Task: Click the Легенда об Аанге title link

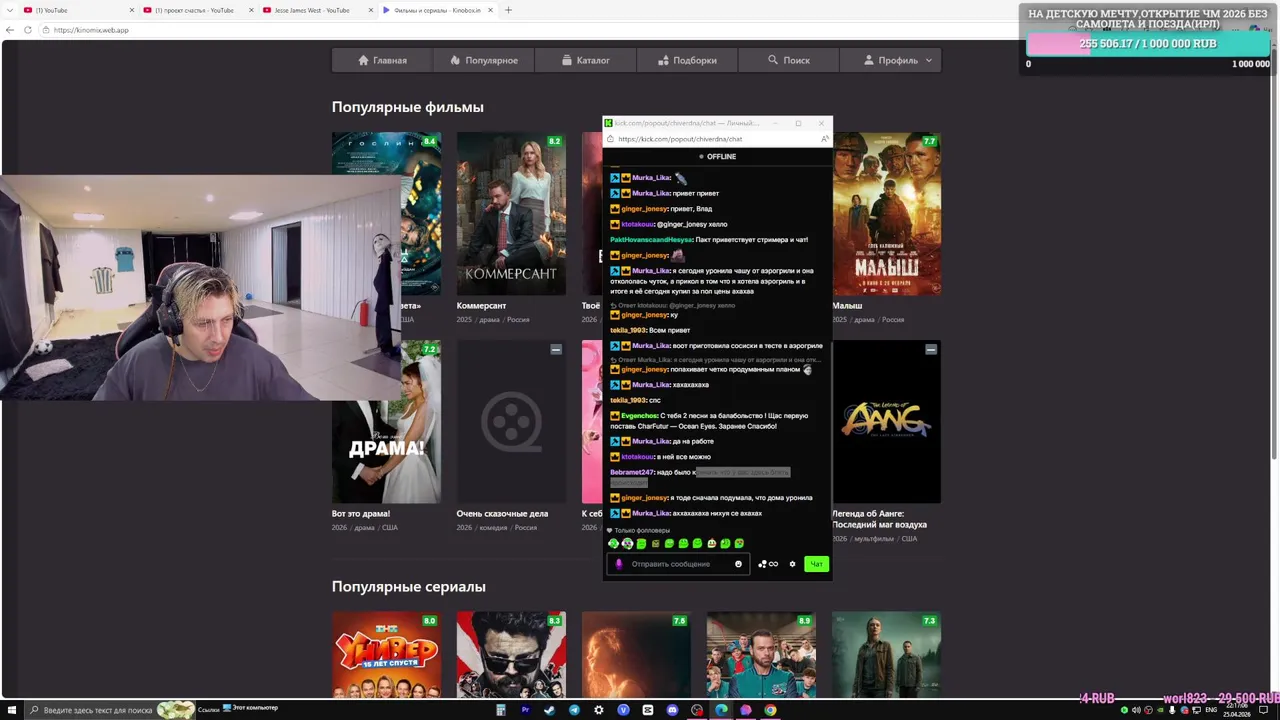Action: 879,519
